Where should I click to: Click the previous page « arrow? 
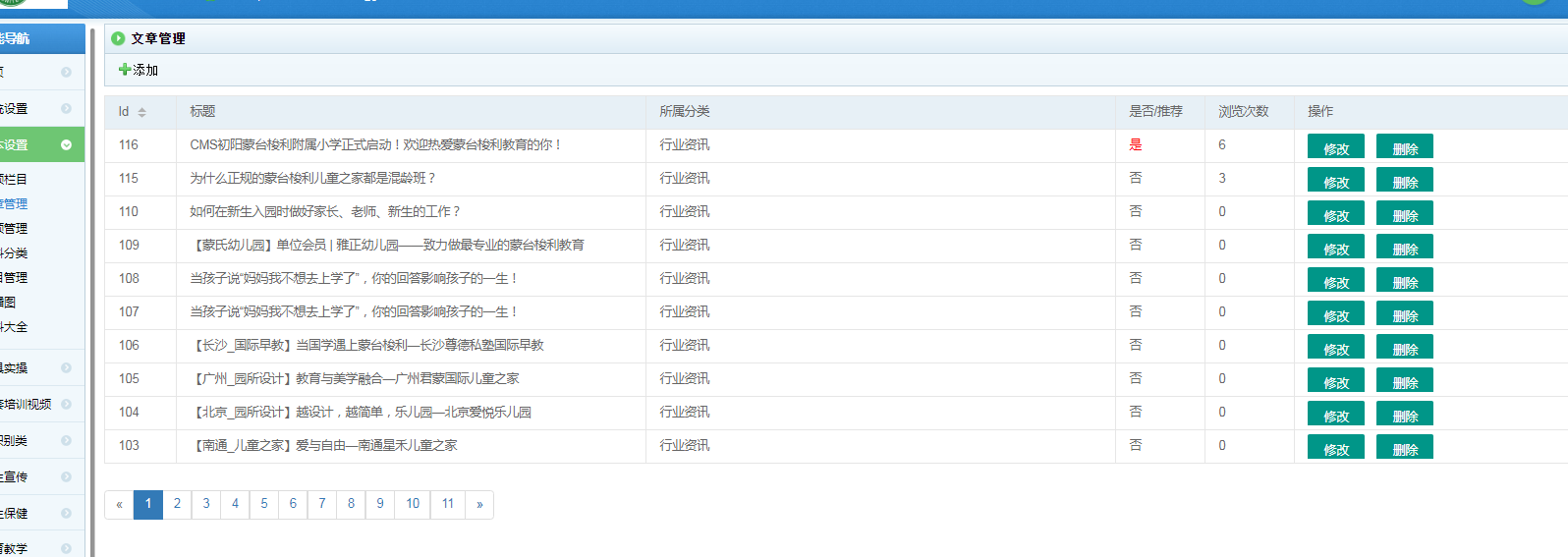click(119, 504)
